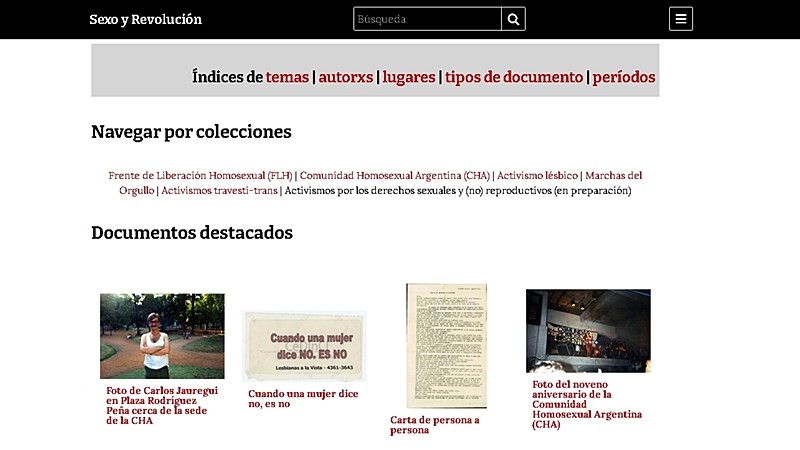Browse the Activismos travesti-trans collection
The image size is (800, 450).
click(x=219, y=190)
